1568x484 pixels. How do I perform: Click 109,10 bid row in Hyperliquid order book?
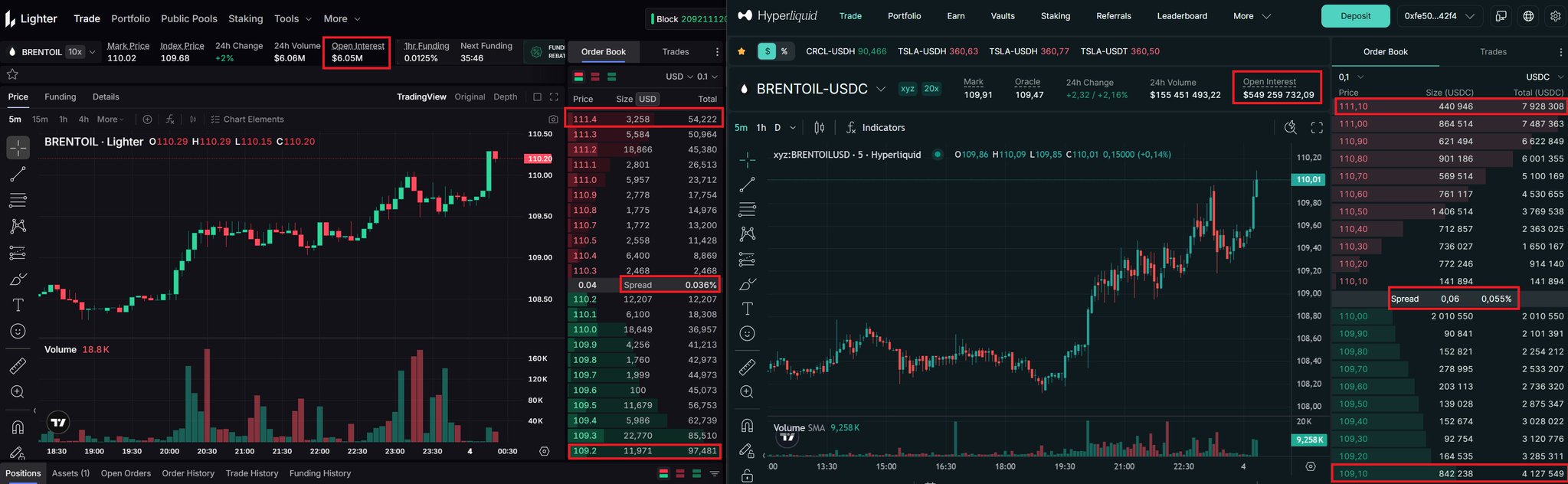tap(1449, 474)
